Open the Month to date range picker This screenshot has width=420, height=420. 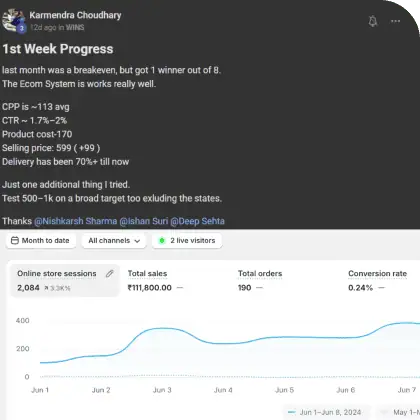coord(41,240)
